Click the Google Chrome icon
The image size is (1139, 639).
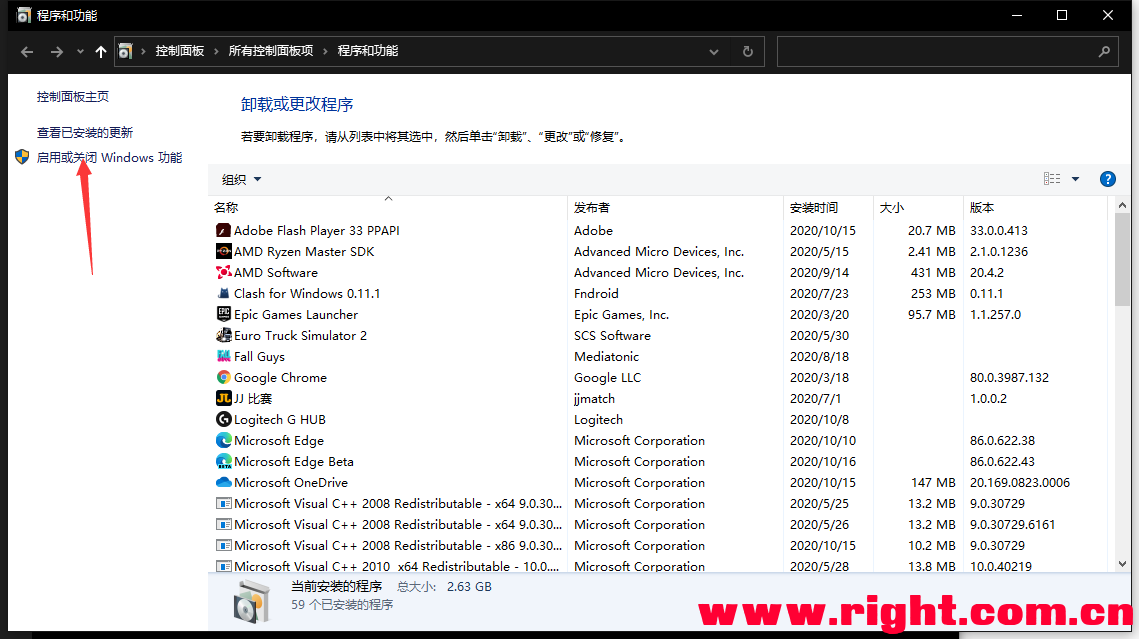tap(224, 378)
